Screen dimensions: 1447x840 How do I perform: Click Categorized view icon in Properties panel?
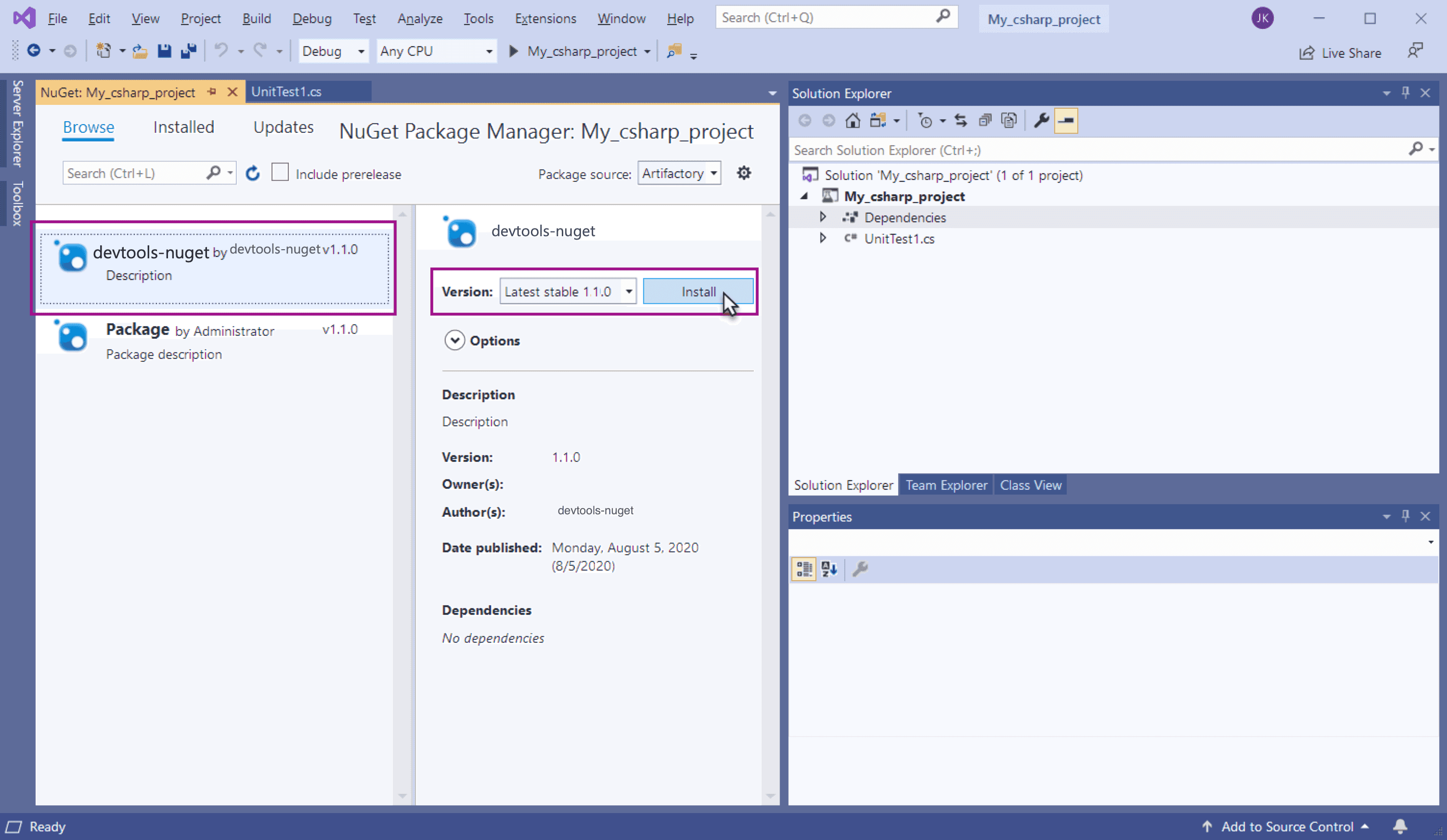click(x=803, y=569)
